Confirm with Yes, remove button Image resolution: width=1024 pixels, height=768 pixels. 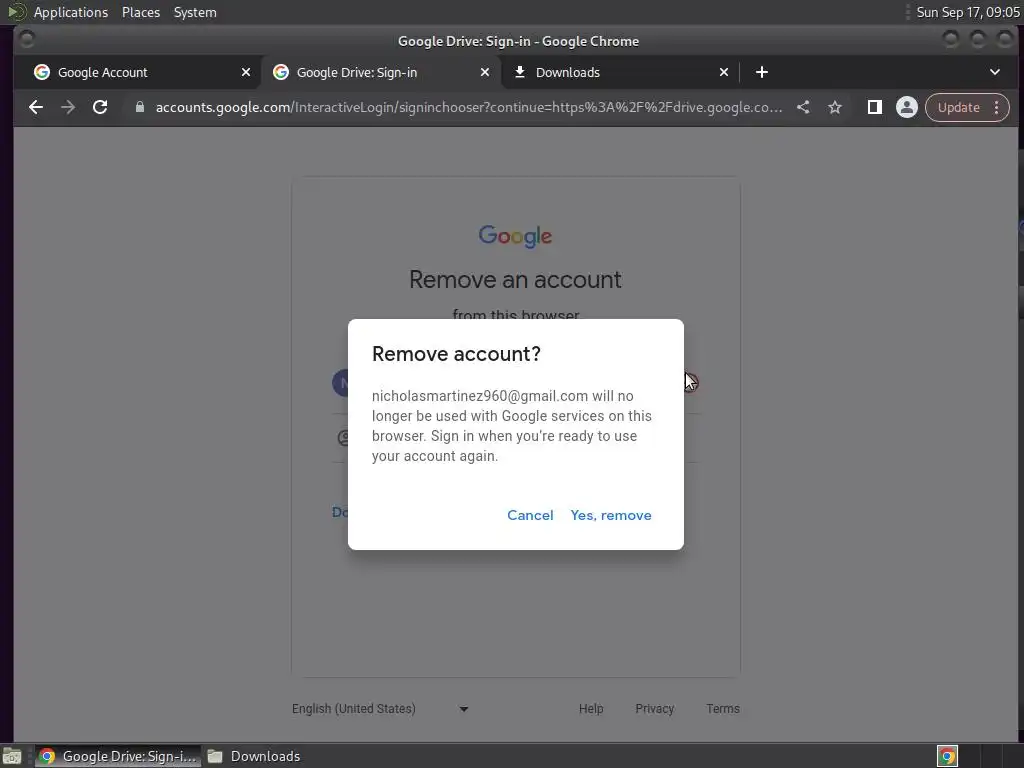tap(611, 515)
